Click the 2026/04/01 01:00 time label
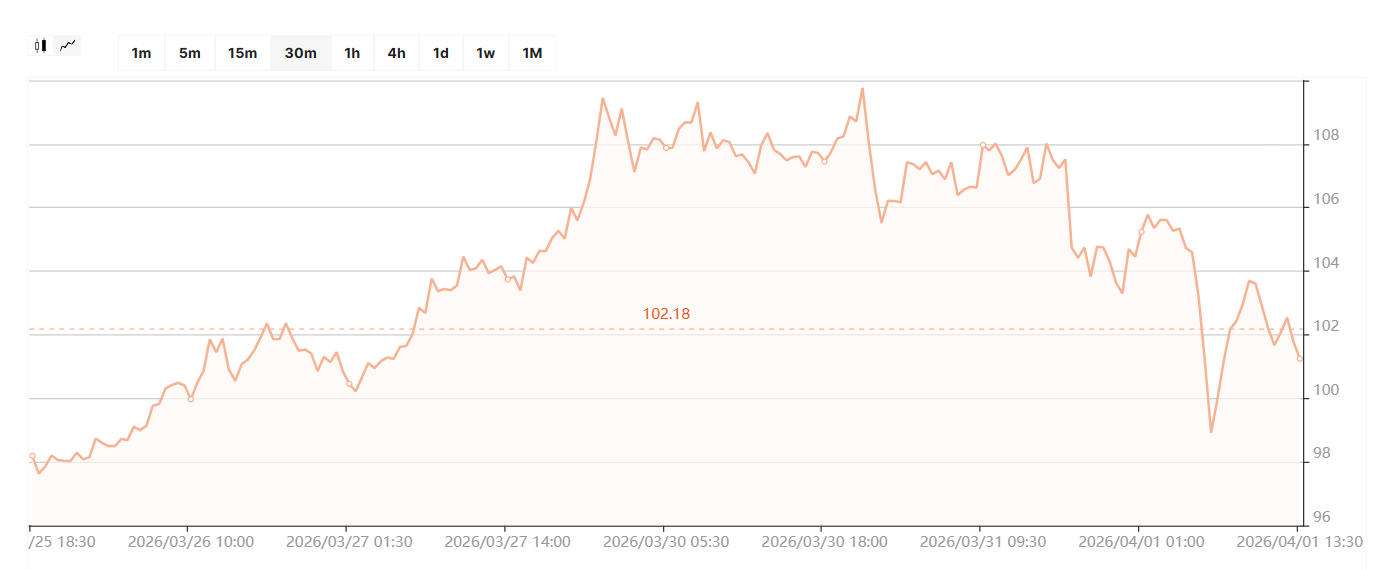1393x570 pixels. [1140, 542]
